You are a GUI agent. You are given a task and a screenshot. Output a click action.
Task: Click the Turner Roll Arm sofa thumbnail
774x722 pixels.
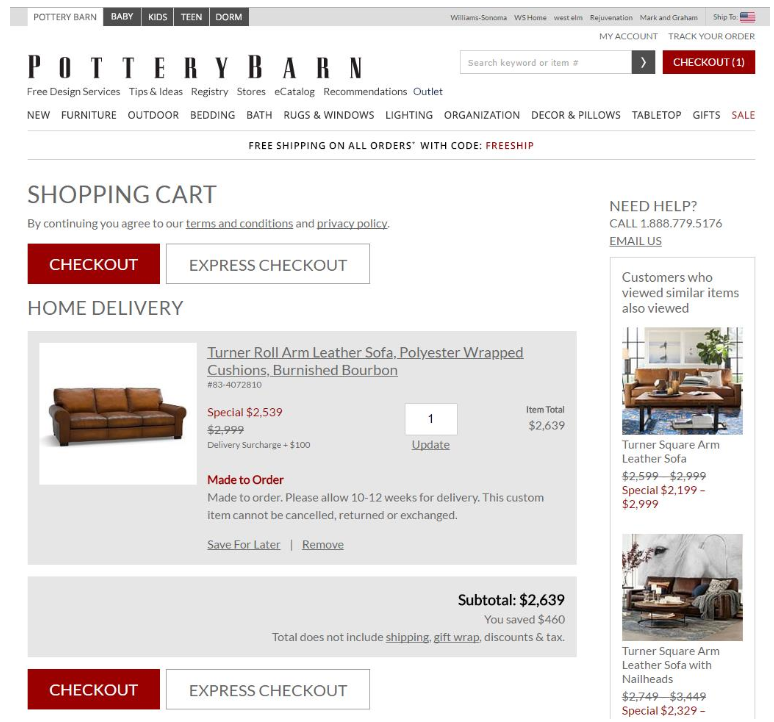[118, 414]
